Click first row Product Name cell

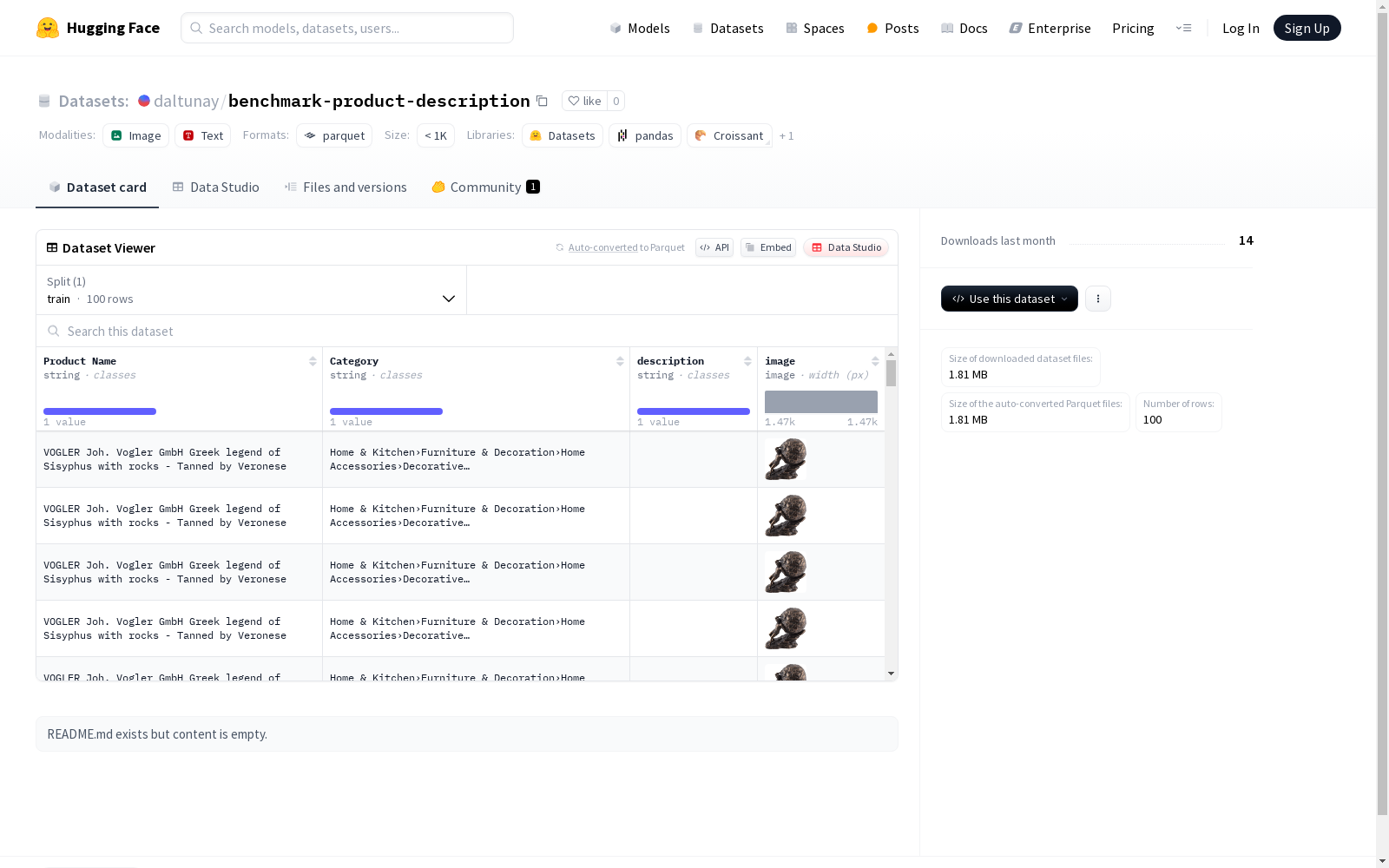179,459
